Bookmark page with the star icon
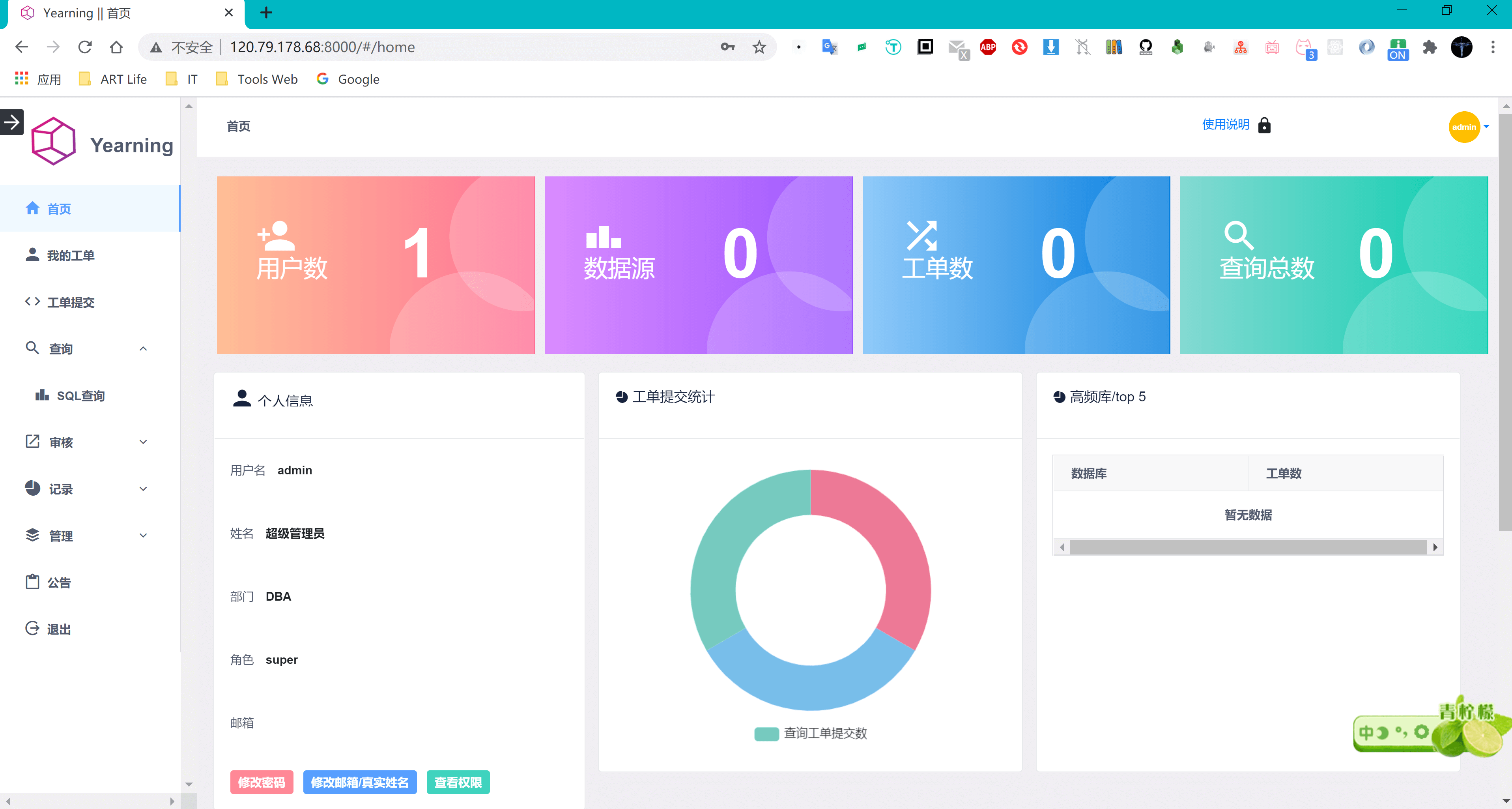Image resolution: width=1512 pixels, height=809 pixels. (x=759, y=47)
